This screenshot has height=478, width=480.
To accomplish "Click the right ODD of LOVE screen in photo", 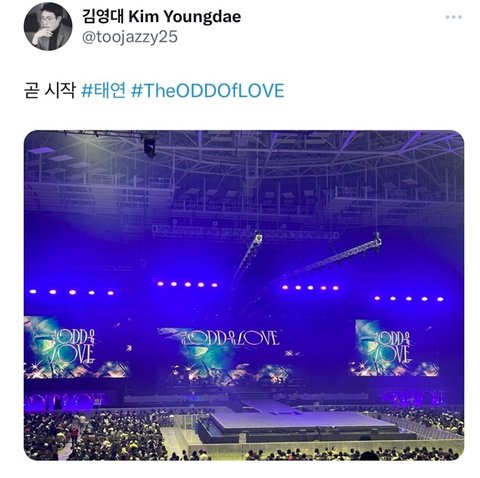I will 396,348.
